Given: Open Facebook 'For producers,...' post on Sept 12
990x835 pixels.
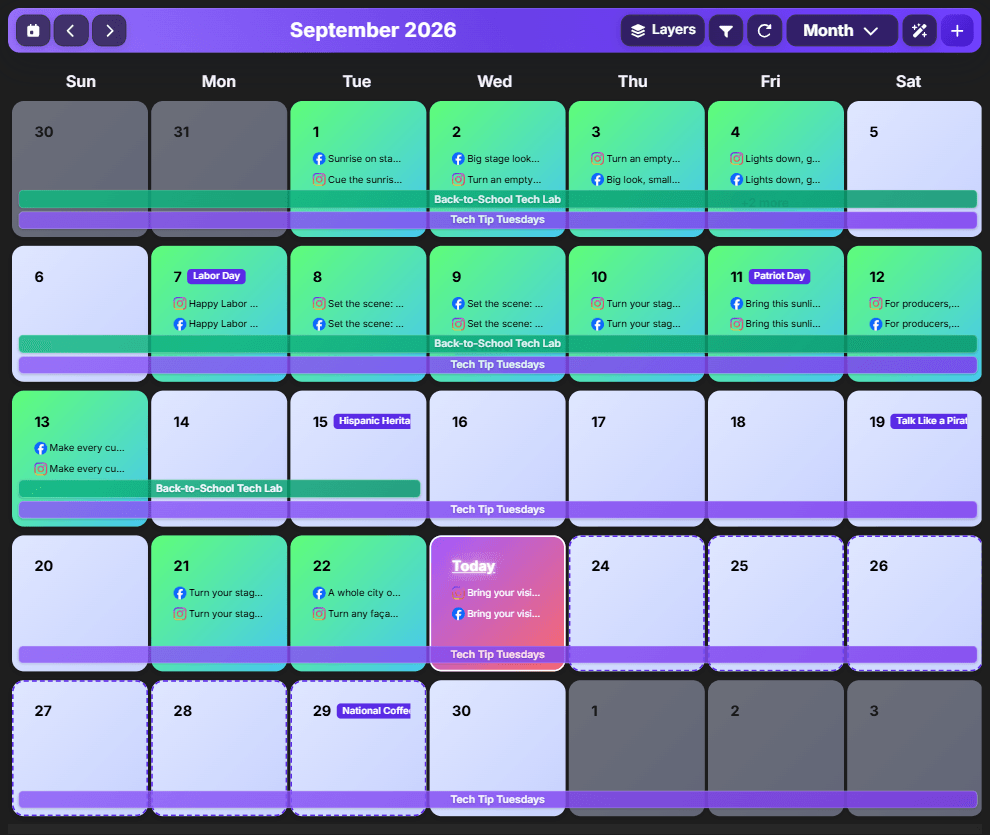Looking at the screenshot, I should click(x=914, y=324).
